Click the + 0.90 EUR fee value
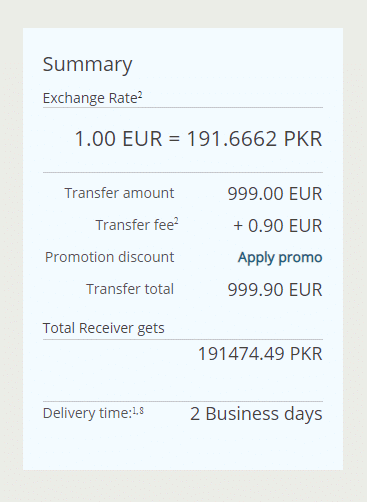367x502 pixels. point(278,226)
